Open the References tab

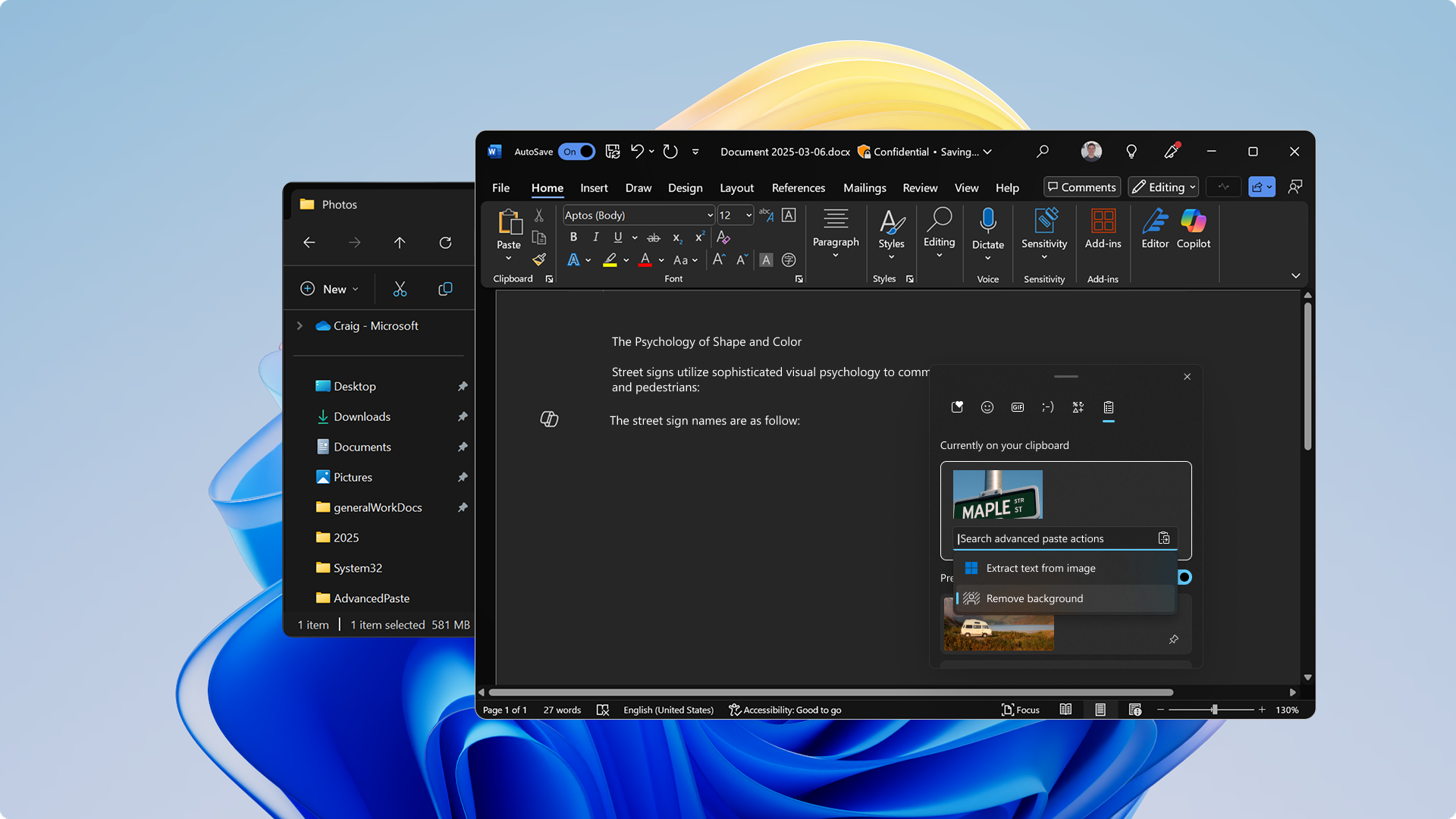(798, 188)
